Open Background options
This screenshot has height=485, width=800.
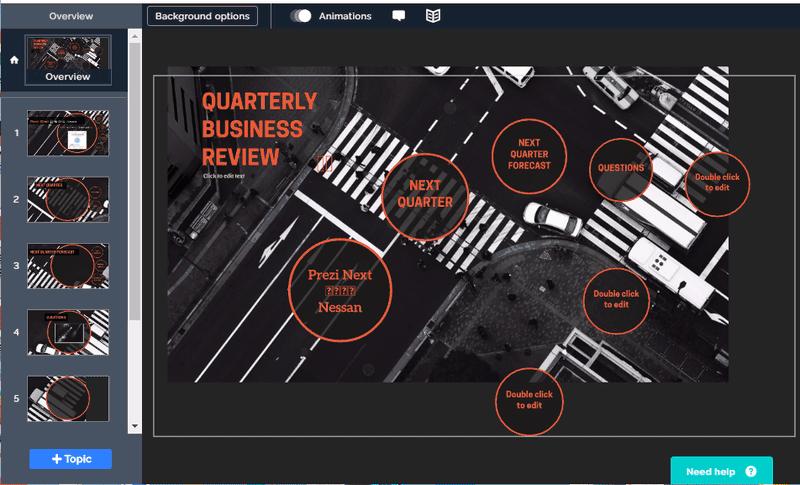(x=203, y=16)
